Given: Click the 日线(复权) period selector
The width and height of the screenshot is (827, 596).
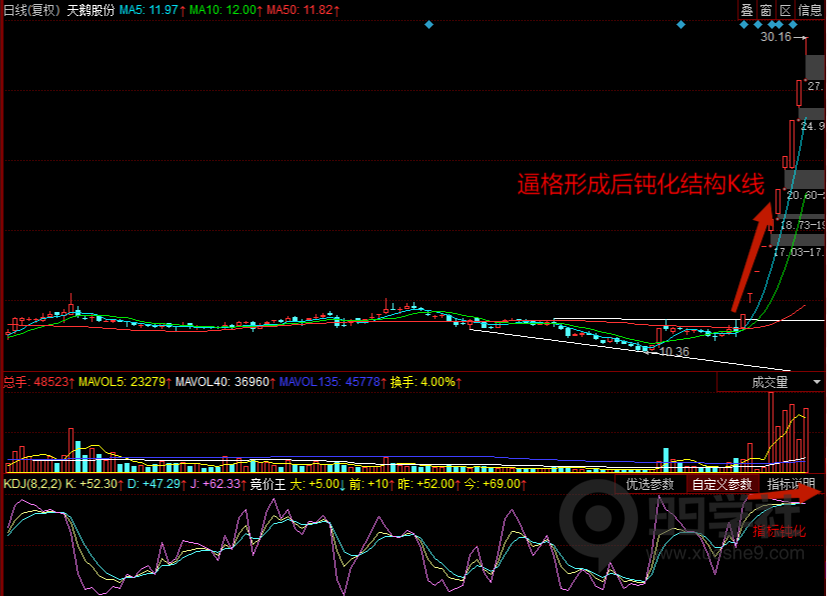Looking at the screenshot, I should [x=32, y=10].
